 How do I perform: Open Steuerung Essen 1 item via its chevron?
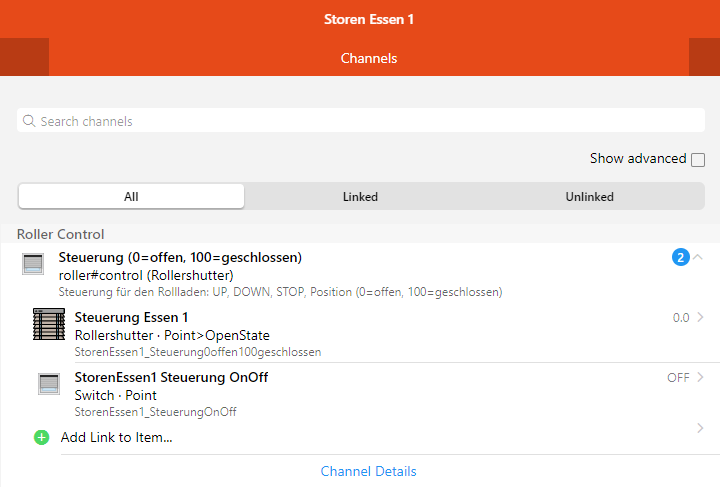(700, 317)
